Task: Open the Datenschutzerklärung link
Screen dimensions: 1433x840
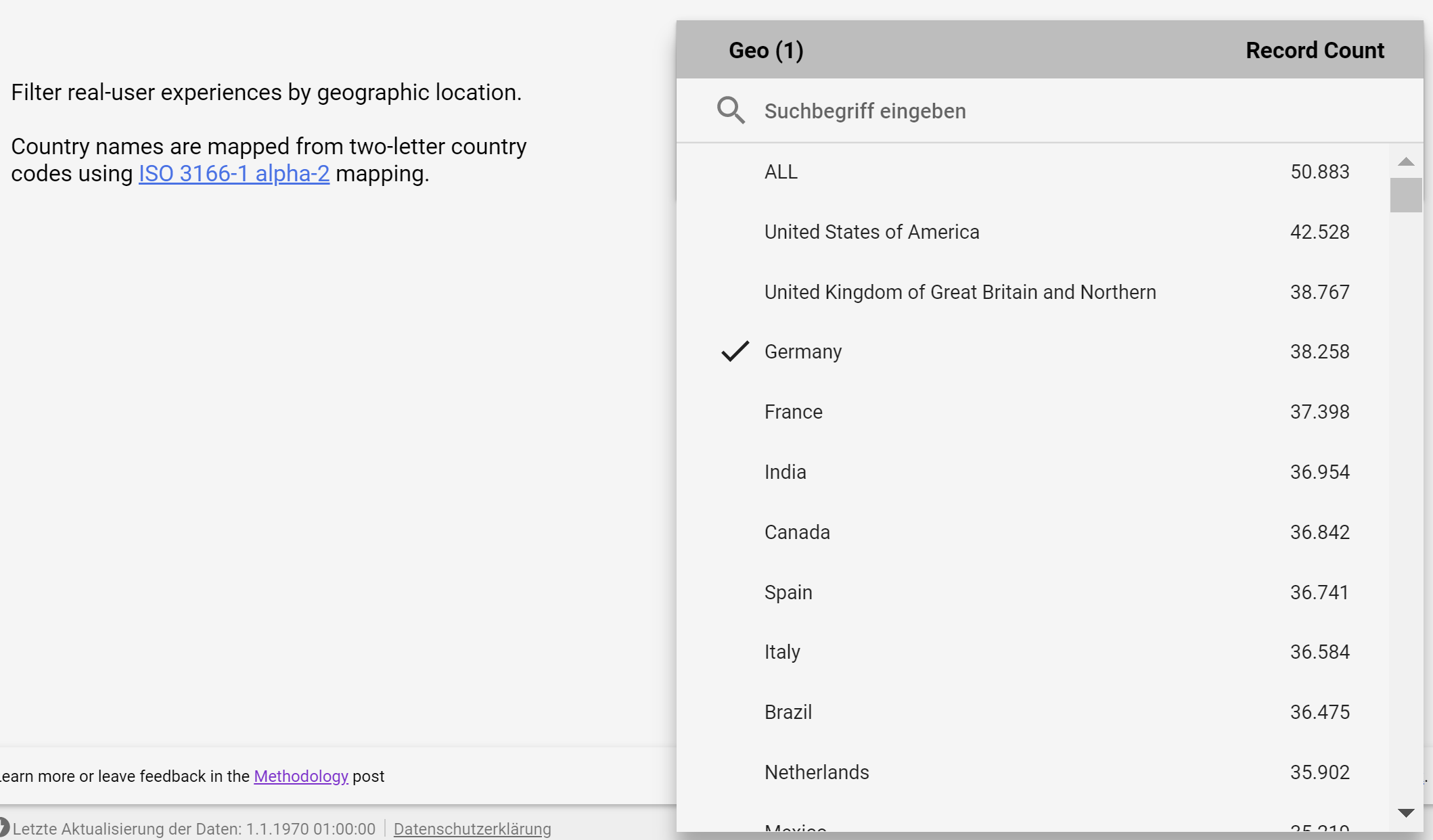Action: [472, 829]
